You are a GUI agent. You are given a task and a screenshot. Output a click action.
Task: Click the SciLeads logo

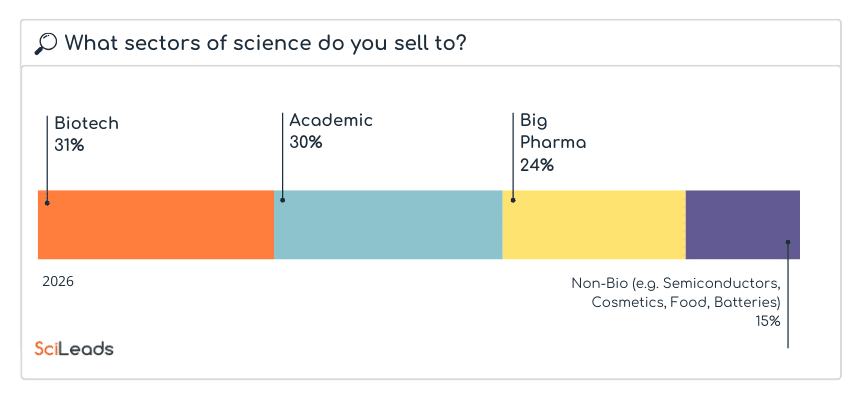[74, 349]
